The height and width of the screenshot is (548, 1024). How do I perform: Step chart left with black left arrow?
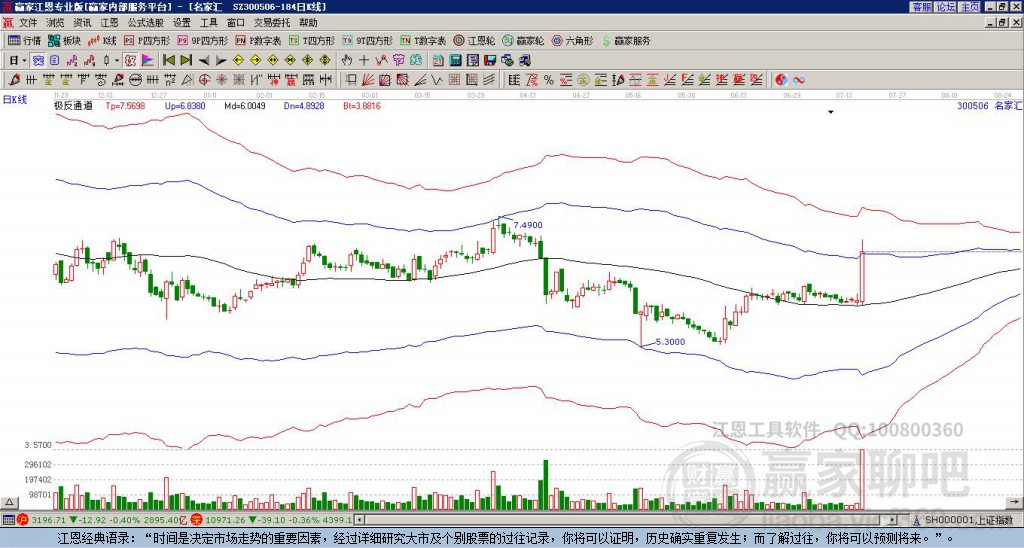pos(204,61)
